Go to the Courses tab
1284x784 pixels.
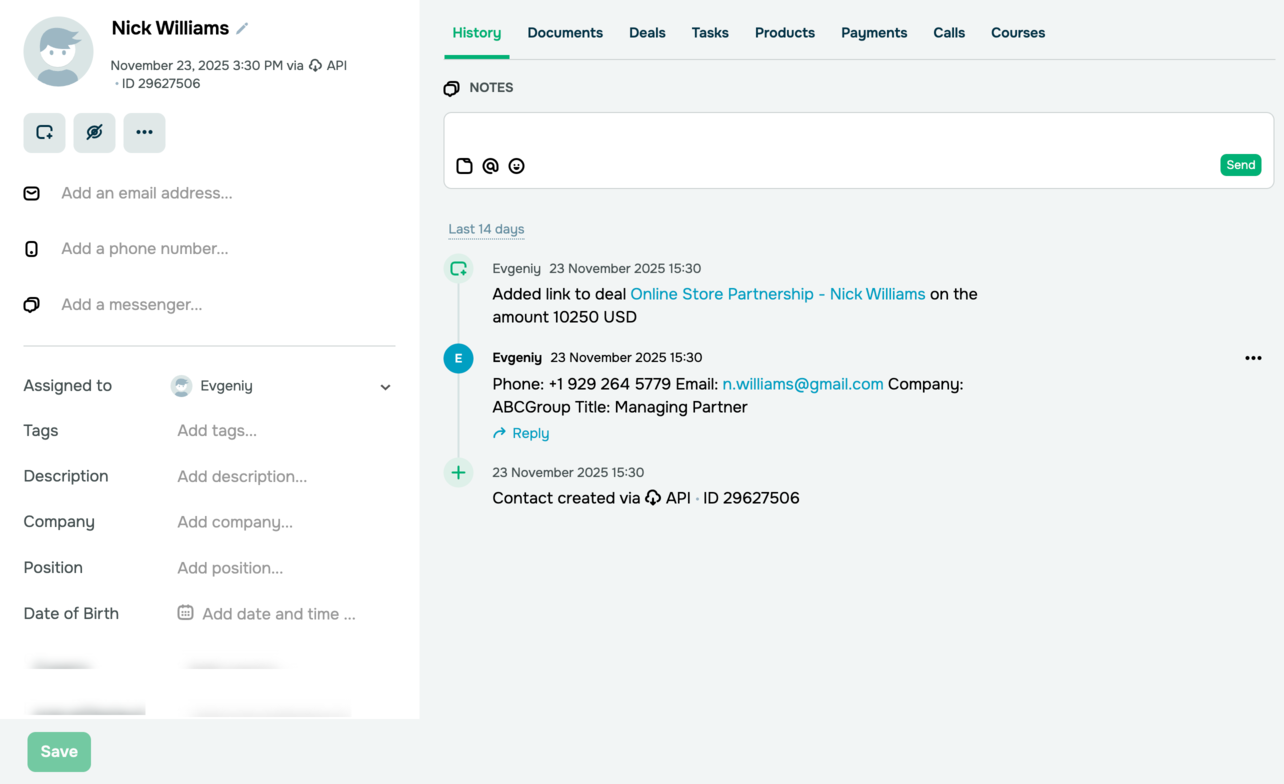point(1018,33)
